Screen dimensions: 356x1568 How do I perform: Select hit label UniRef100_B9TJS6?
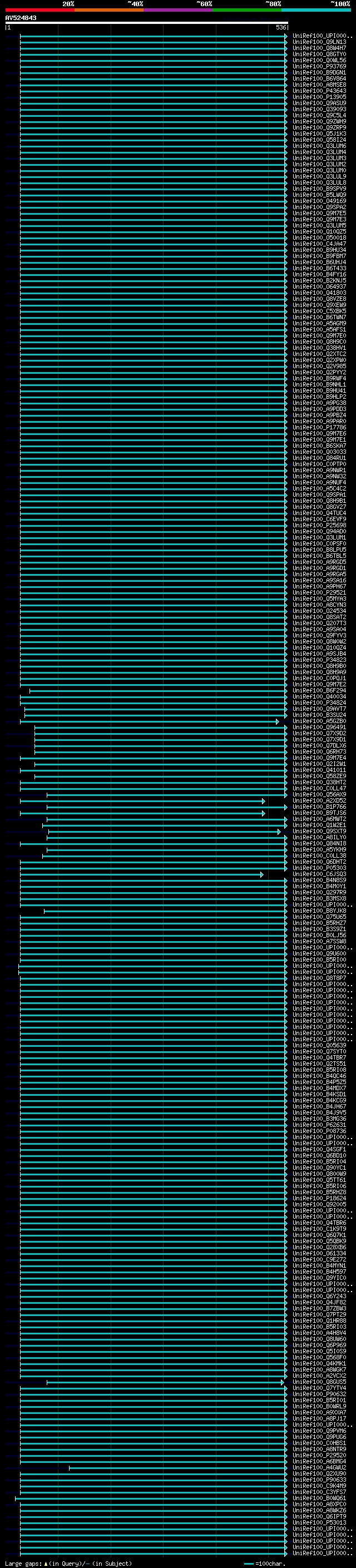pyautogui.click(x=319, y=813)
